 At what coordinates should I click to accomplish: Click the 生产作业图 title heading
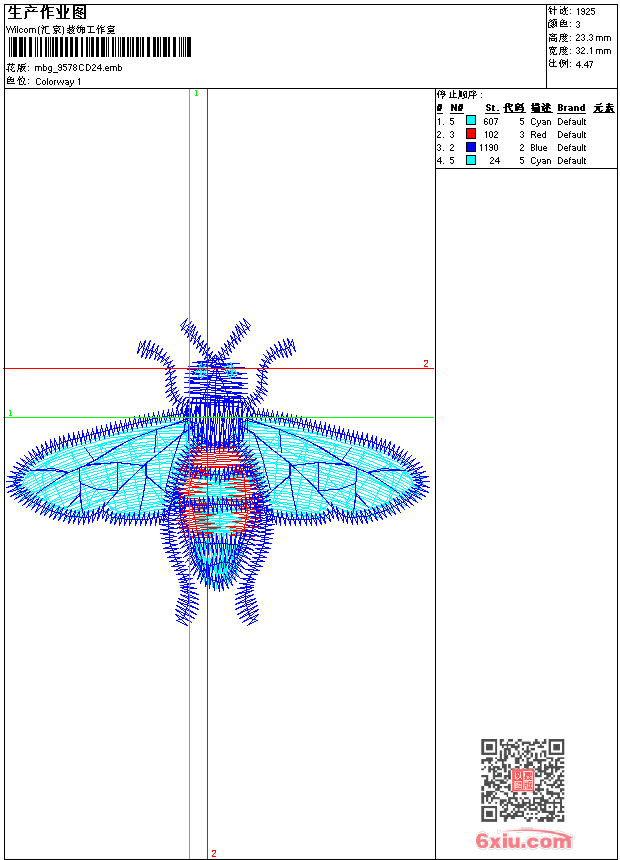point(47,12)
